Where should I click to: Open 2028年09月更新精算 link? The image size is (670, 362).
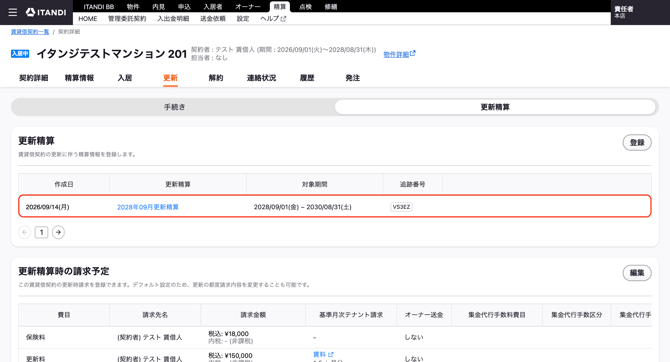coord(148,207)
